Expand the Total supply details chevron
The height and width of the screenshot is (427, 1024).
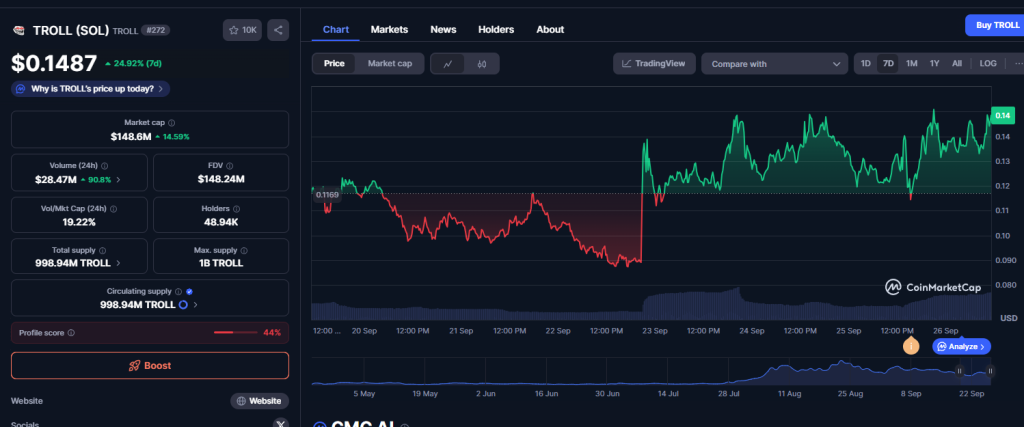[119, 263]
